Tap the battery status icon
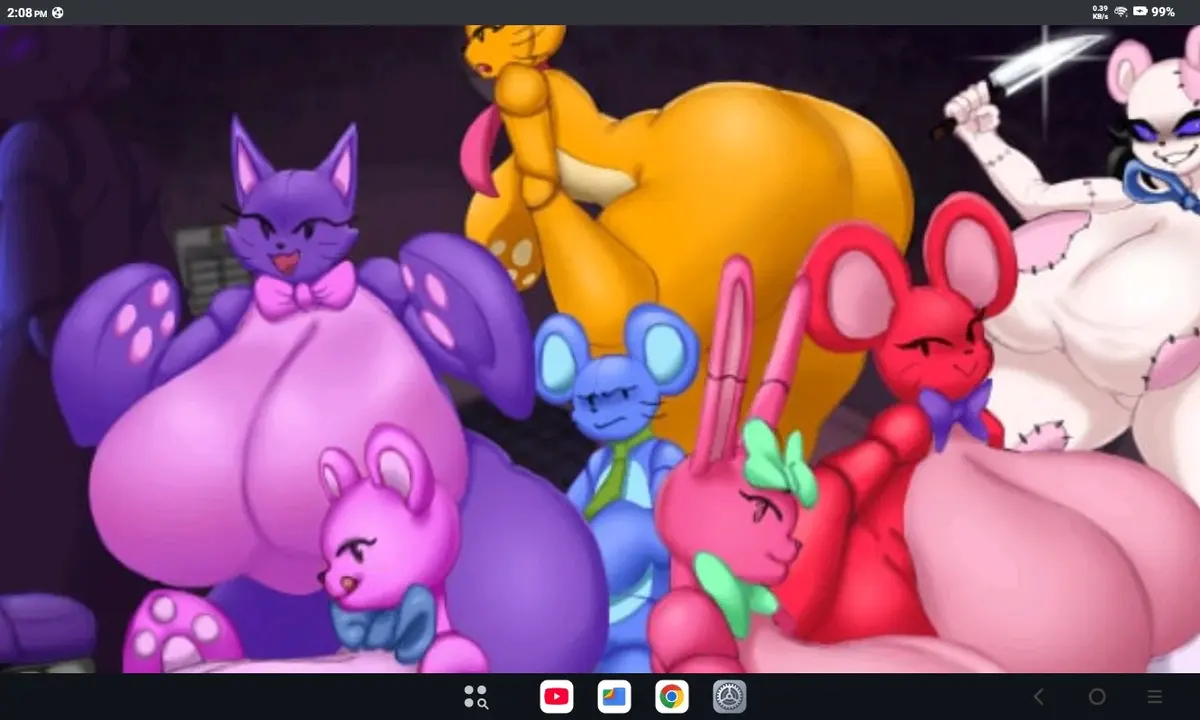Screen dimensions: 1200x720 tap(1140, 12)
